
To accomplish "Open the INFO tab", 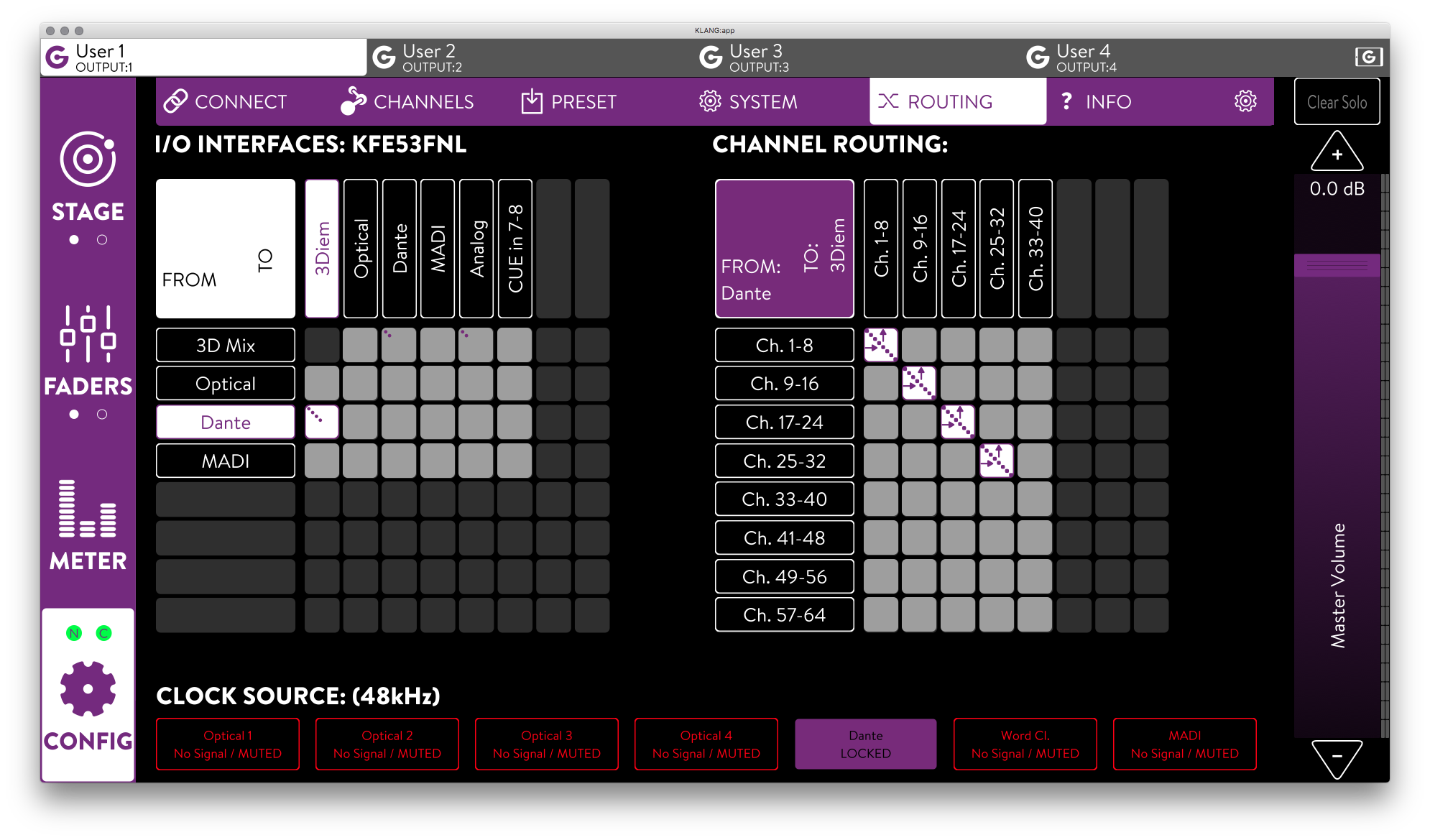I will [1097, 101].
